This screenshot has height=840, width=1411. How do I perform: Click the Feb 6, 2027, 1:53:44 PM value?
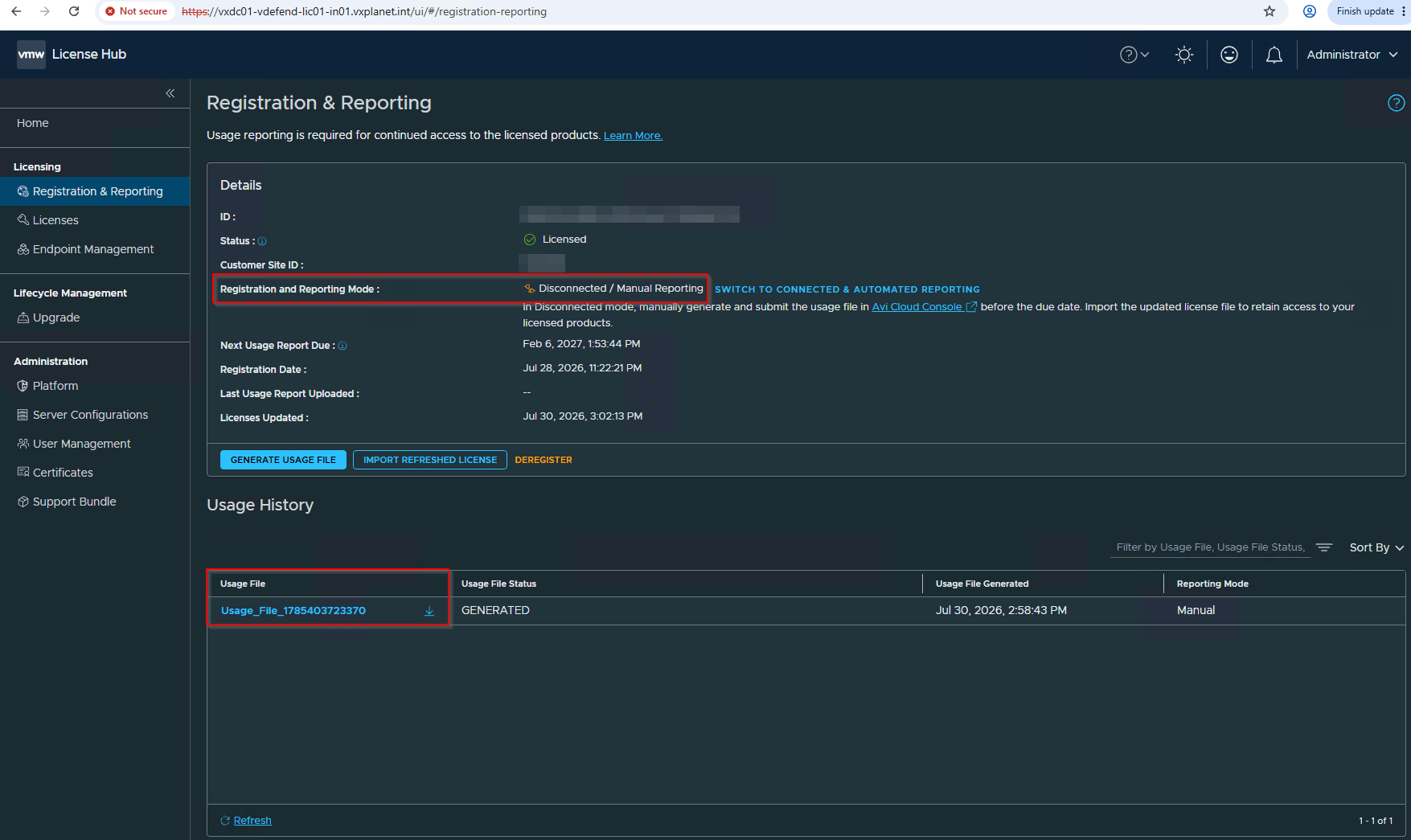click(581, 344)
